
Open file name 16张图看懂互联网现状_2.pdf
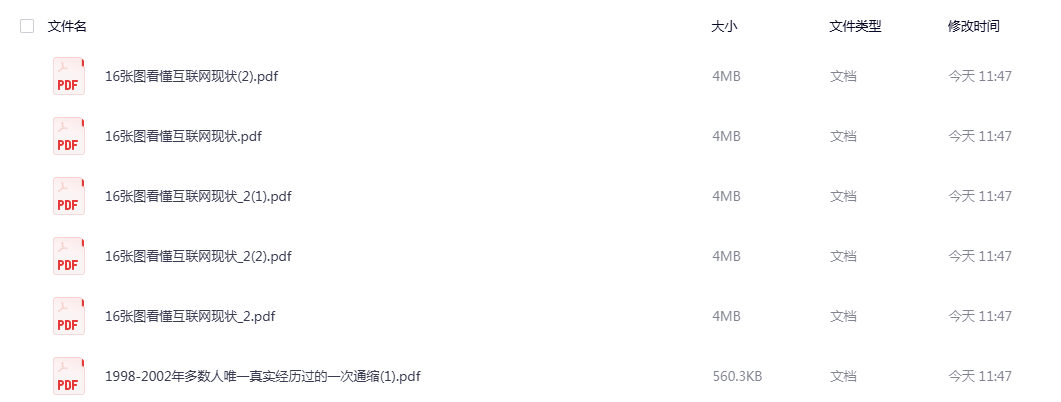190,317
